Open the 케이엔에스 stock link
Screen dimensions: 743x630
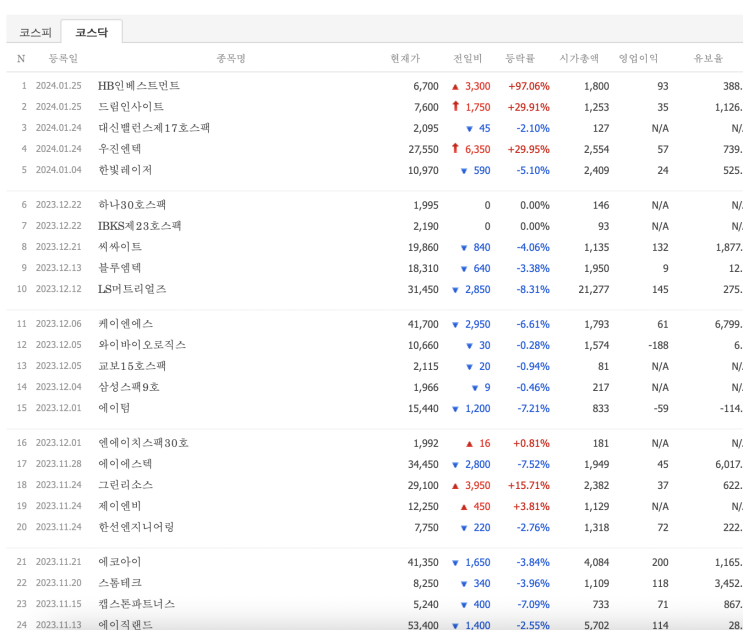coord(125,324)
